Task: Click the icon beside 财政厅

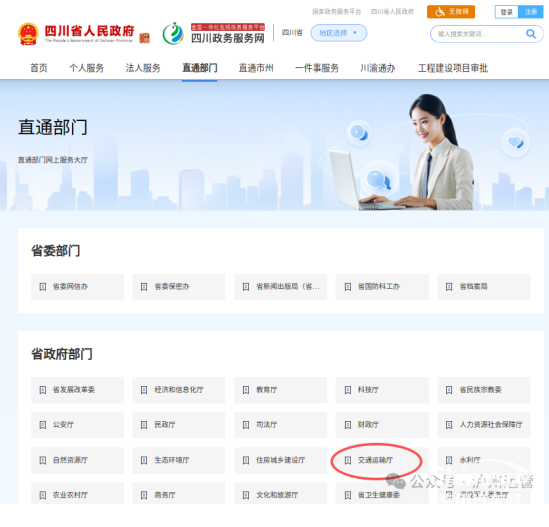Action: click(x=348, y=425)
